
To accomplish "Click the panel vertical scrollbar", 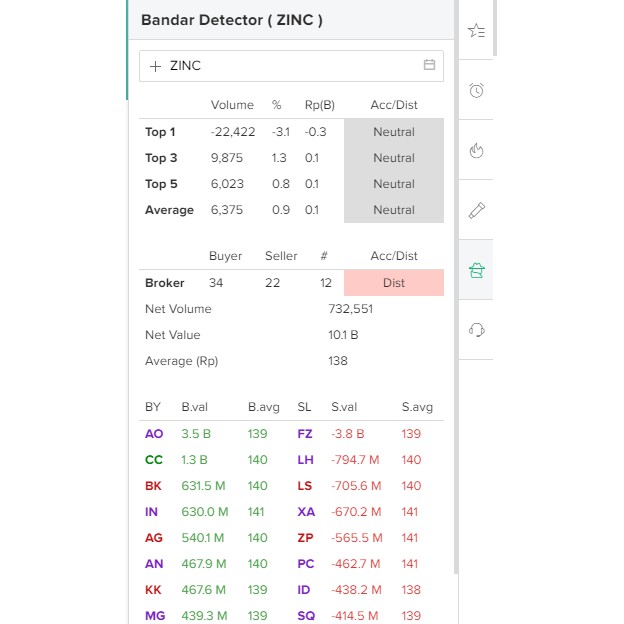I will click(456, 287).
